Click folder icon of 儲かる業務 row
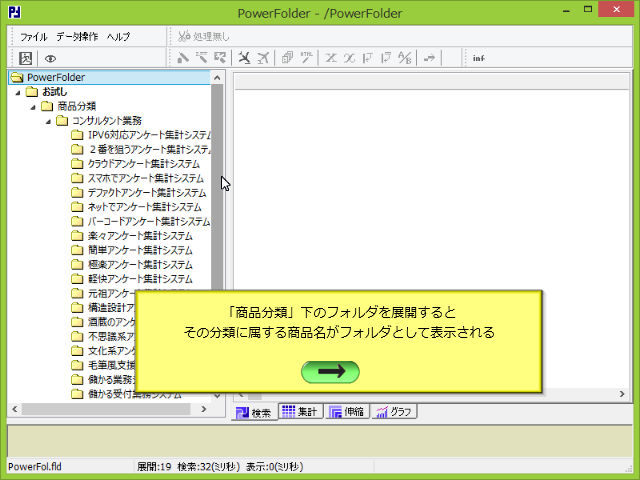 (77, 380)
